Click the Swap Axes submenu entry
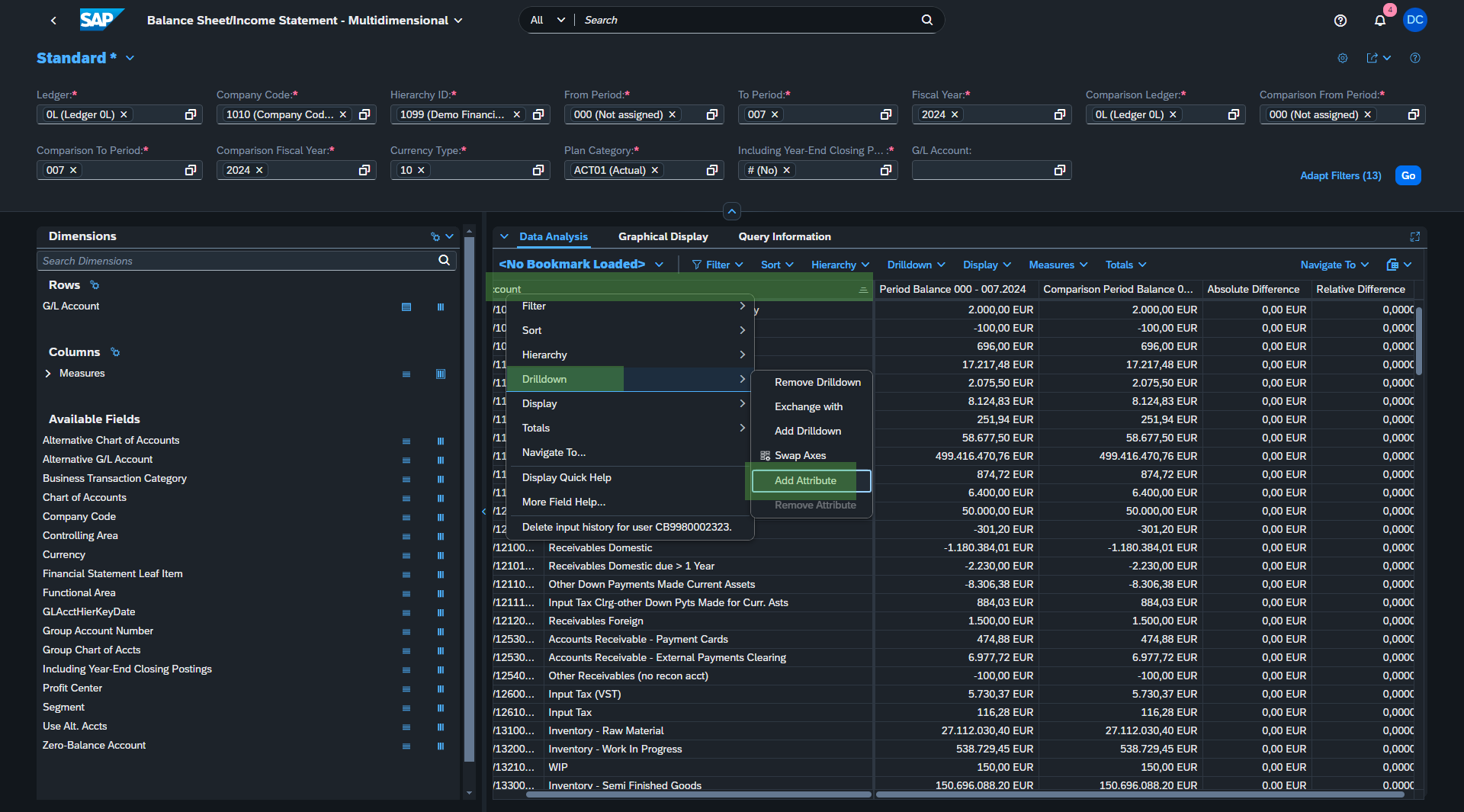This screenshot has width=1464, height=812. point(800,455)
